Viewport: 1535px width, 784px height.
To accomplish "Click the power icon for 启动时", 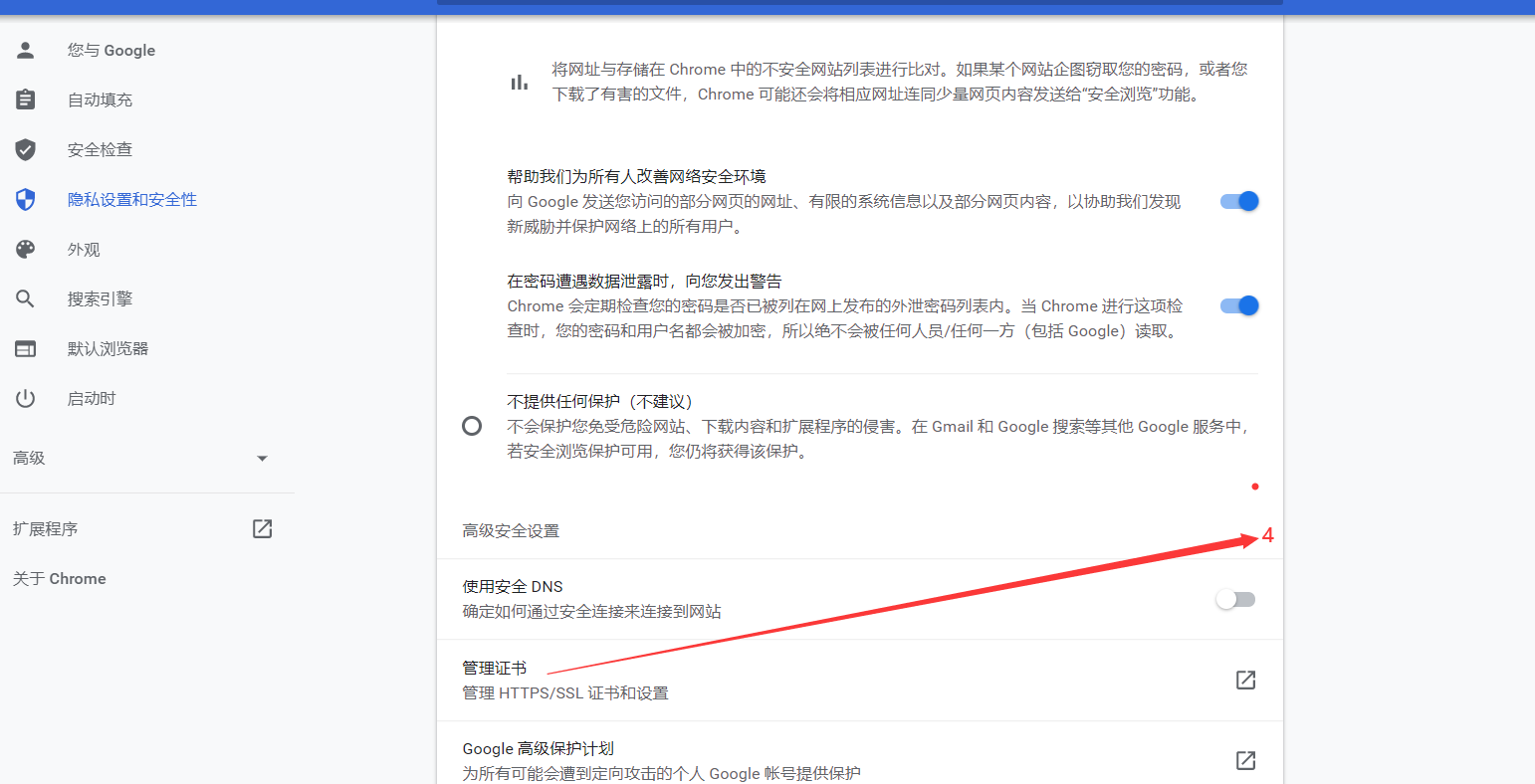I will (x=26, y=398).
